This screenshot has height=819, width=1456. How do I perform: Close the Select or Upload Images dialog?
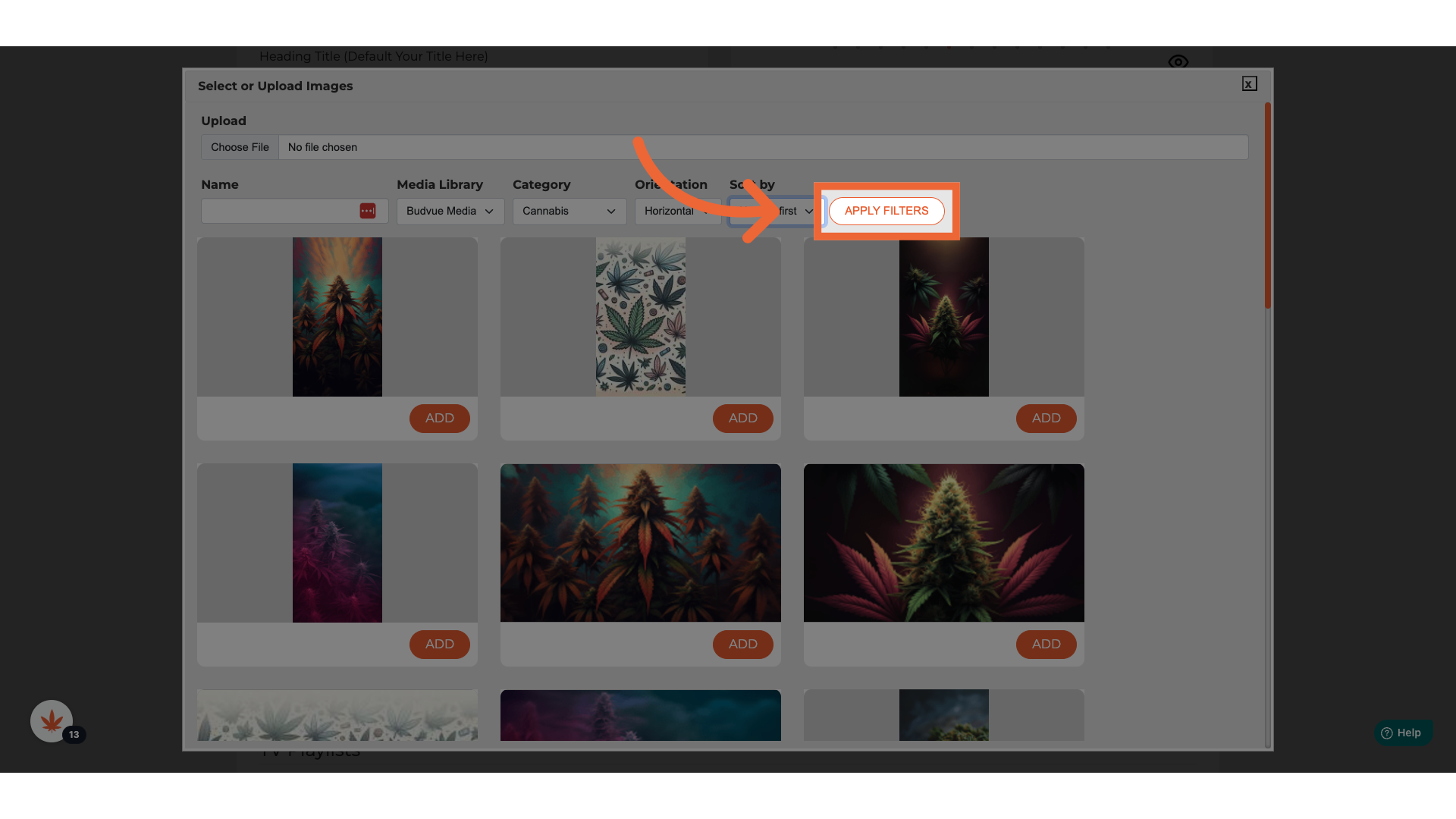[1249, 84]
